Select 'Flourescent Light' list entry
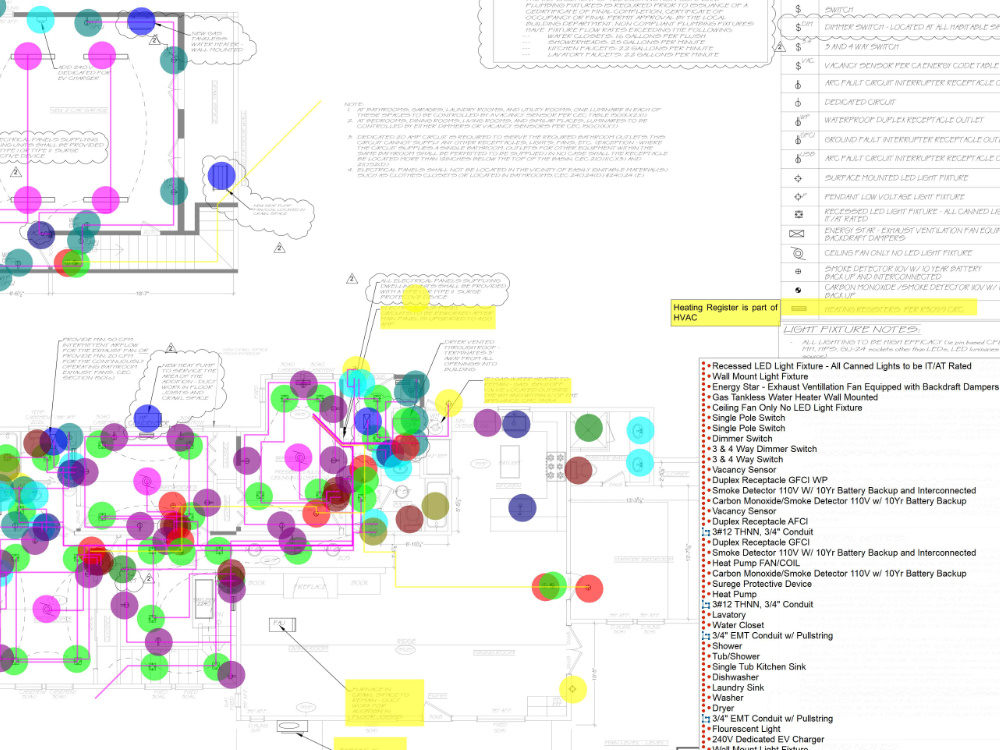Screen dimensions: 1000x750 click(746, 729)
